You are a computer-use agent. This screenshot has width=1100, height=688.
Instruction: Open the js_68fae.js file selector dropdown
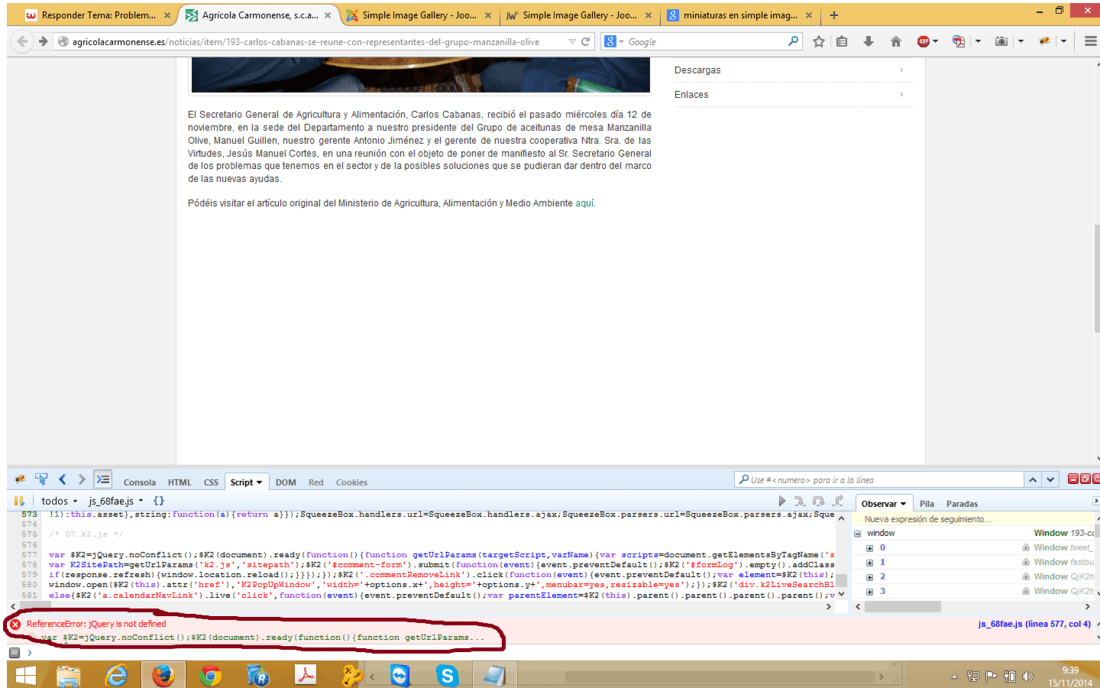[x=116, y=501]
